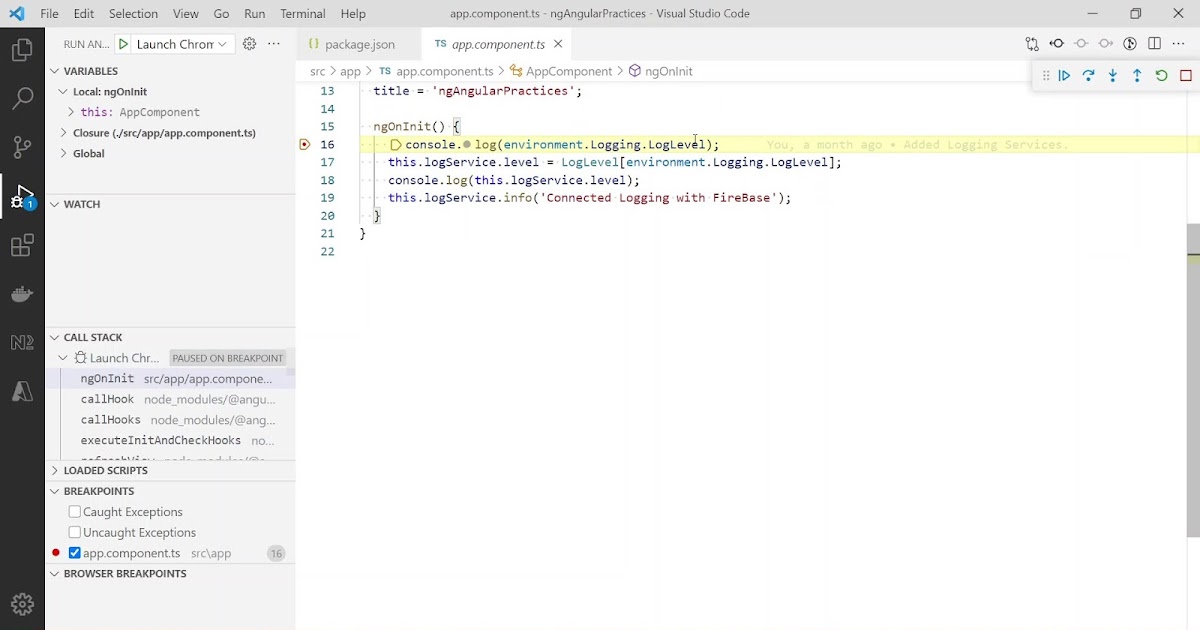Close the app.component.ts tab
This screenshot has width=1200, height=630.
pyautogui.click(x=558, y=44)
